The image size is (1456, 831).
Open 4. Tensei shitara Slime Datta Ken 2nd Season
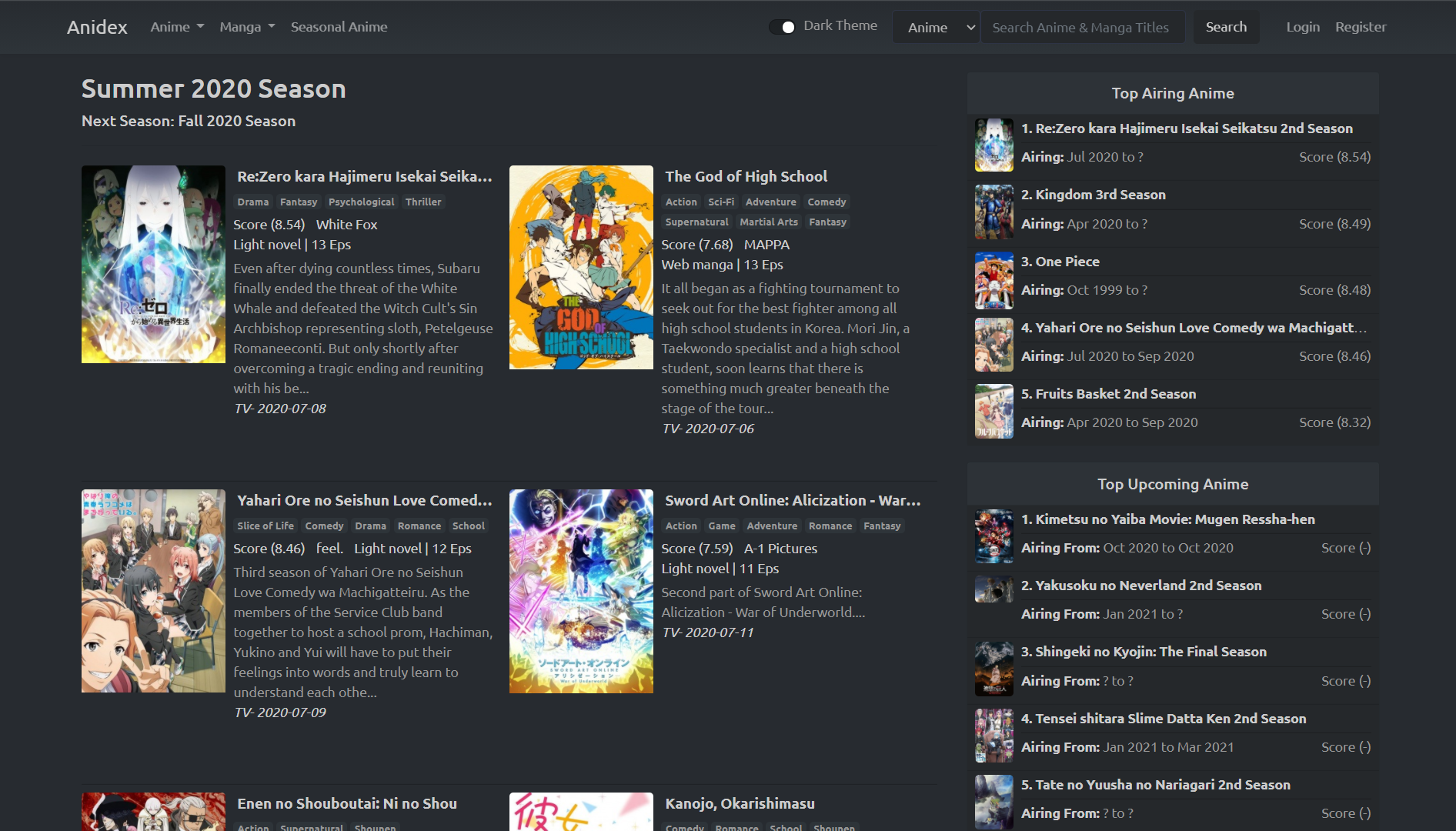(x=1164, y=719)
